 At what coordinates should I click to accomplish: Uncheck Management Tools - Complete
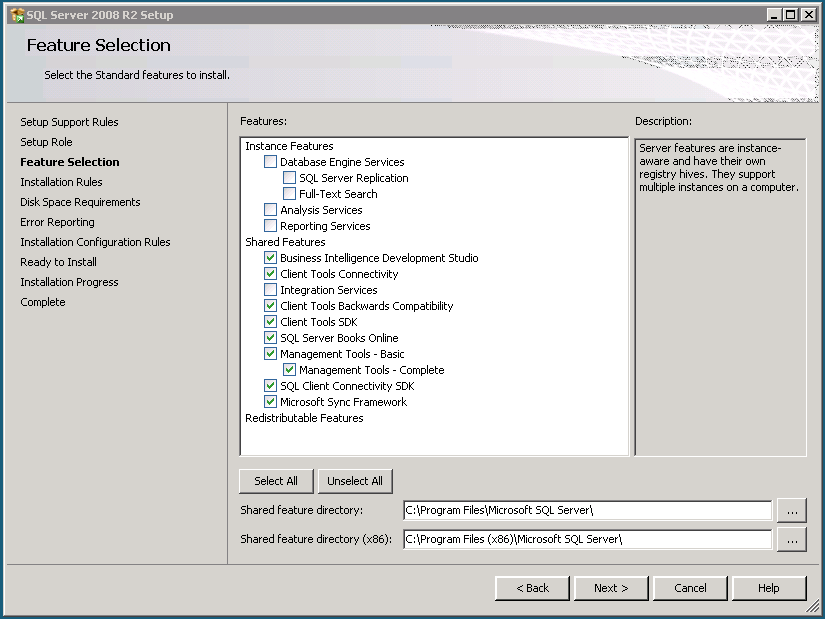289,370
